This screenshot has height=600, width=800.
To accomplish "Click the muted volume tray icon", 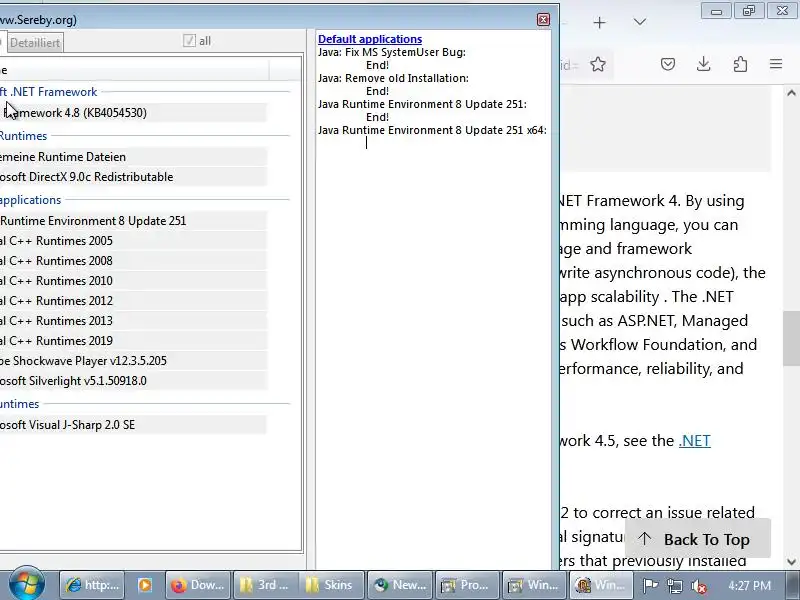I will click(699, 586).
